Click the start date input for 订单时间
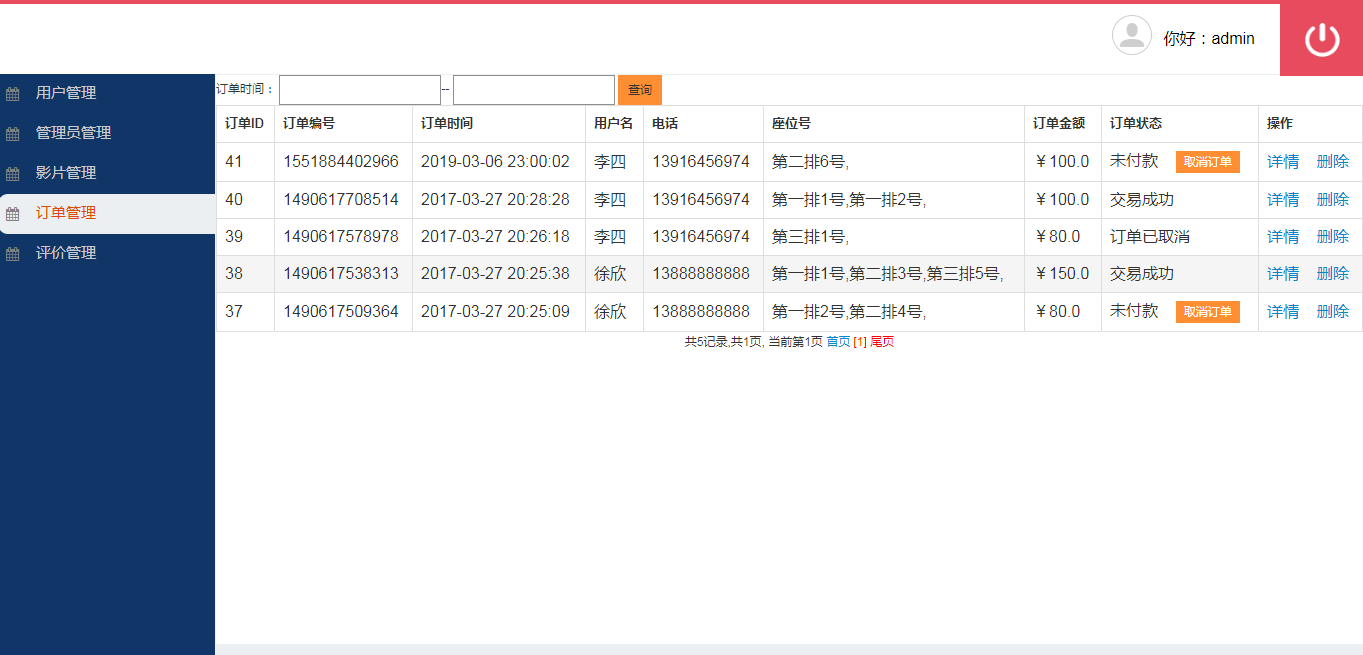1363x655 pixels. click(359, 89)
